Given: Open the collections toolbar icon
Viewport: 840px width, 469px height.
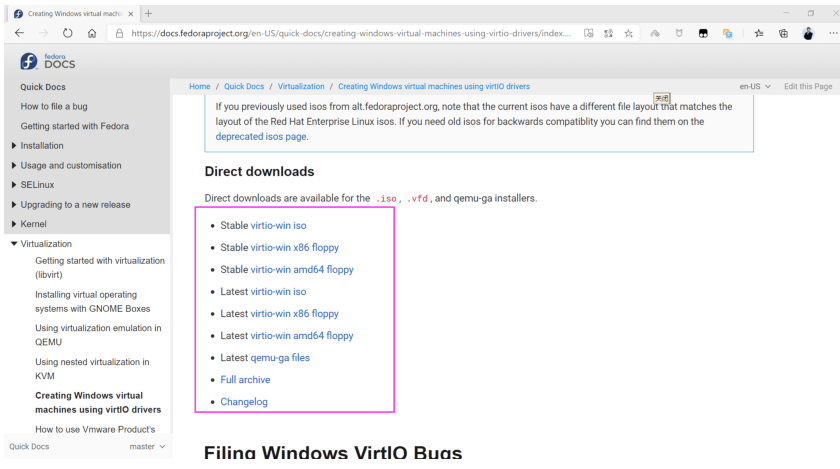Looking at the screenshot, I should pos(783,33).
